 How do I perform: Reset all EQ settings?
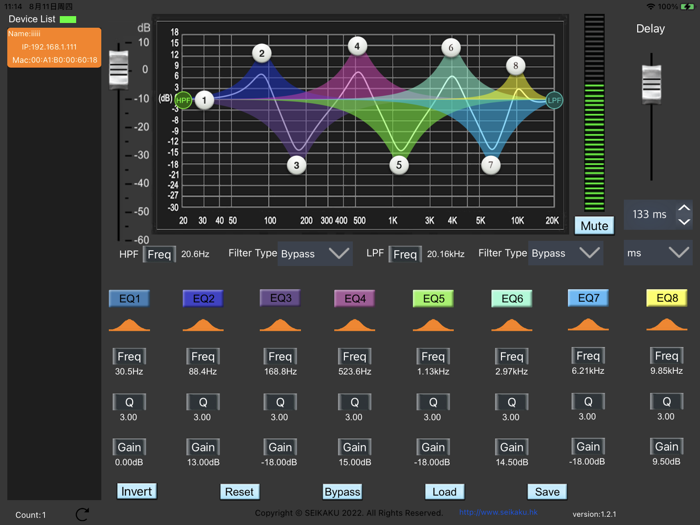tap(239, 492)
